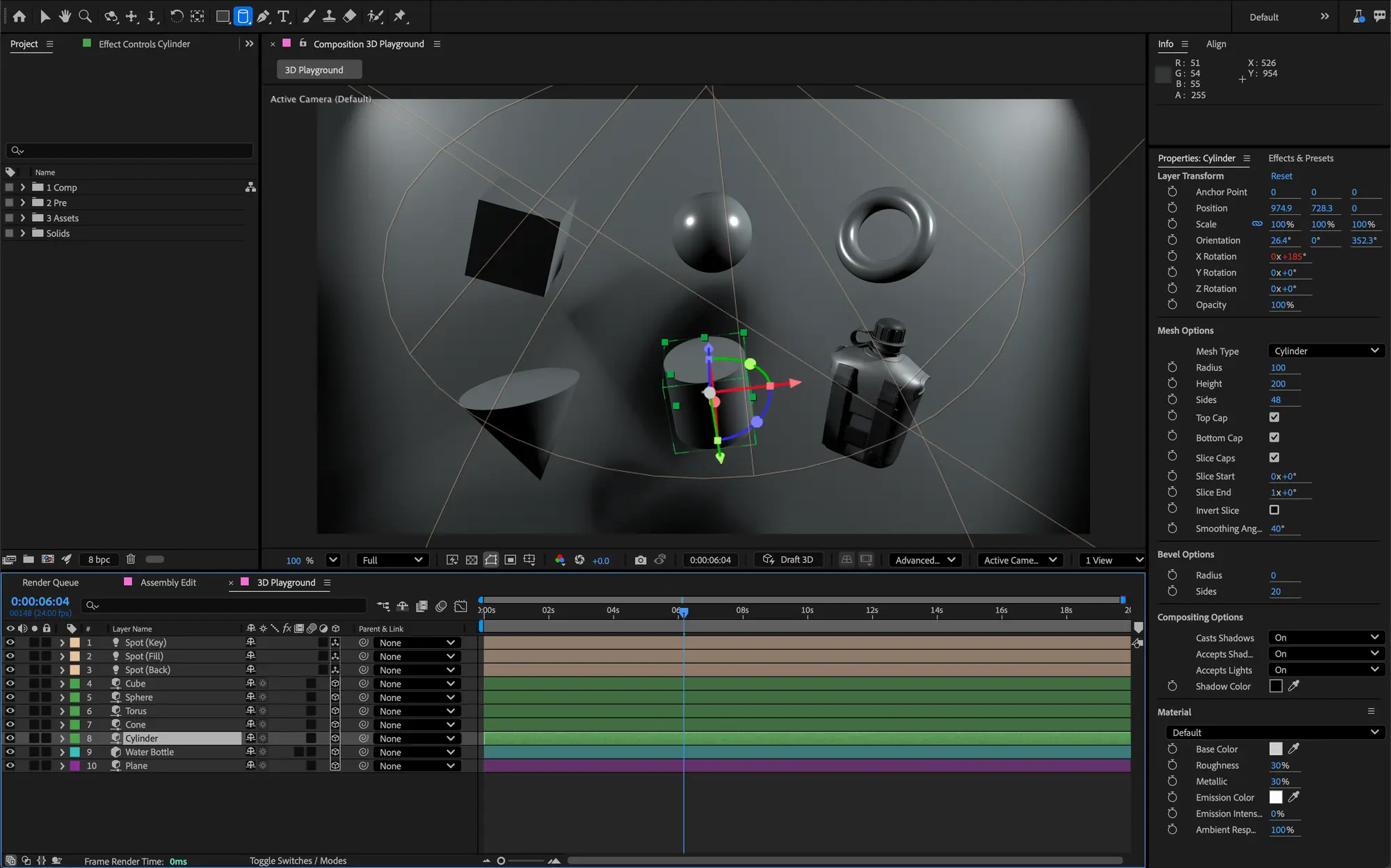Click the Shadow Color swatch
The image size is (1391, 868).
1276,686
